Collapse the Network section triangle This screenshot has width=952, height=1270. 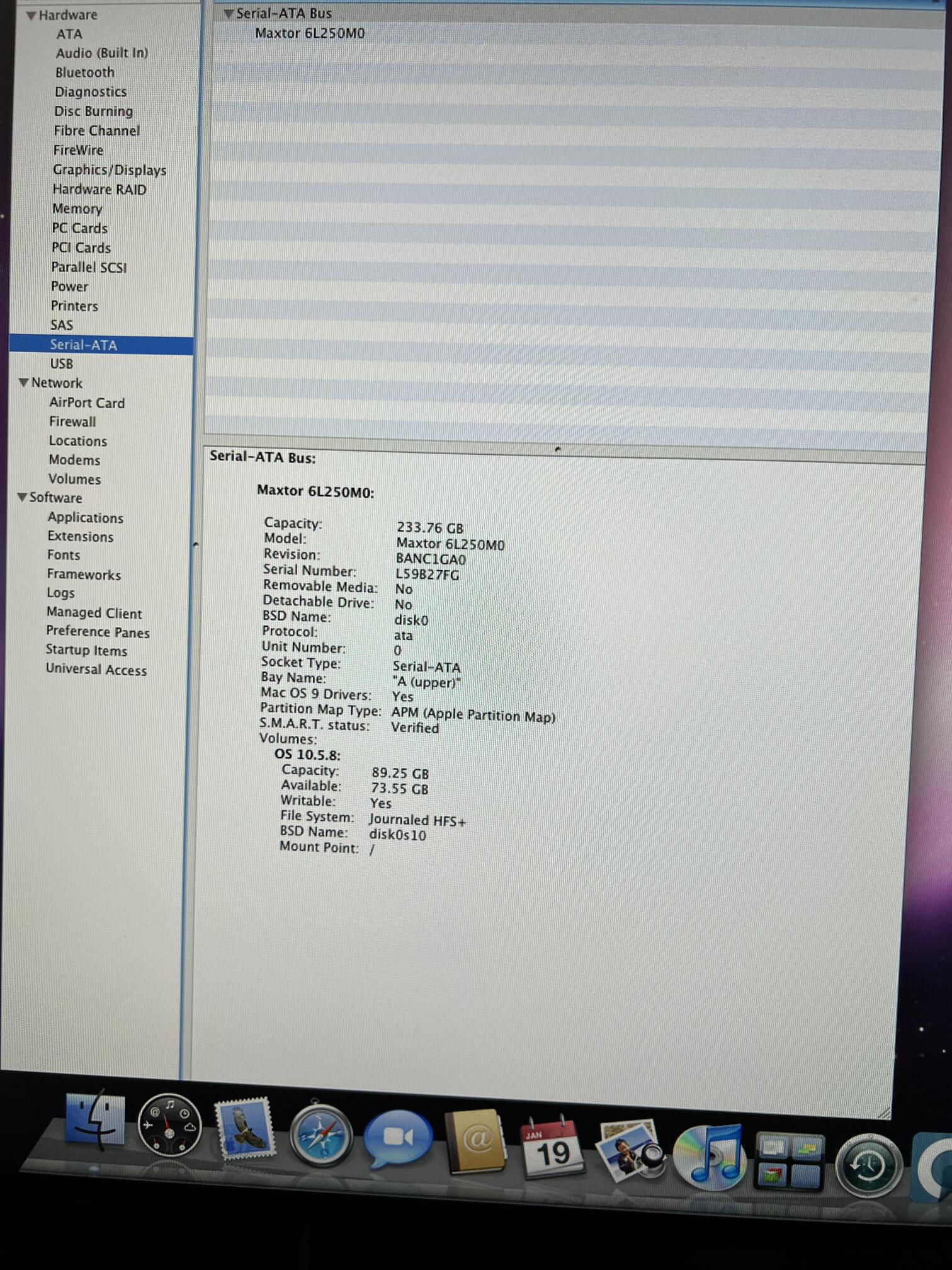coord(24,382)
